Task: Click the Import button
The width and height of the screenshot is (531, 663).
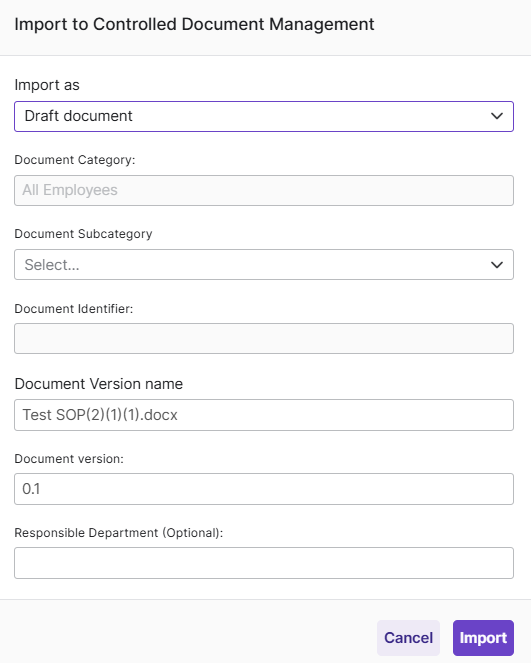Action: click(483, 638)
